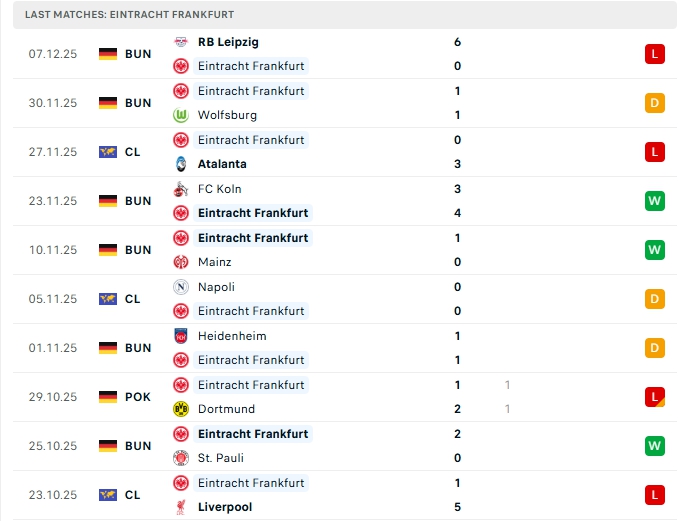Screen dimensions: 686x521
Task: Click the German flag on 07.12.25 row
Action: 108,54
